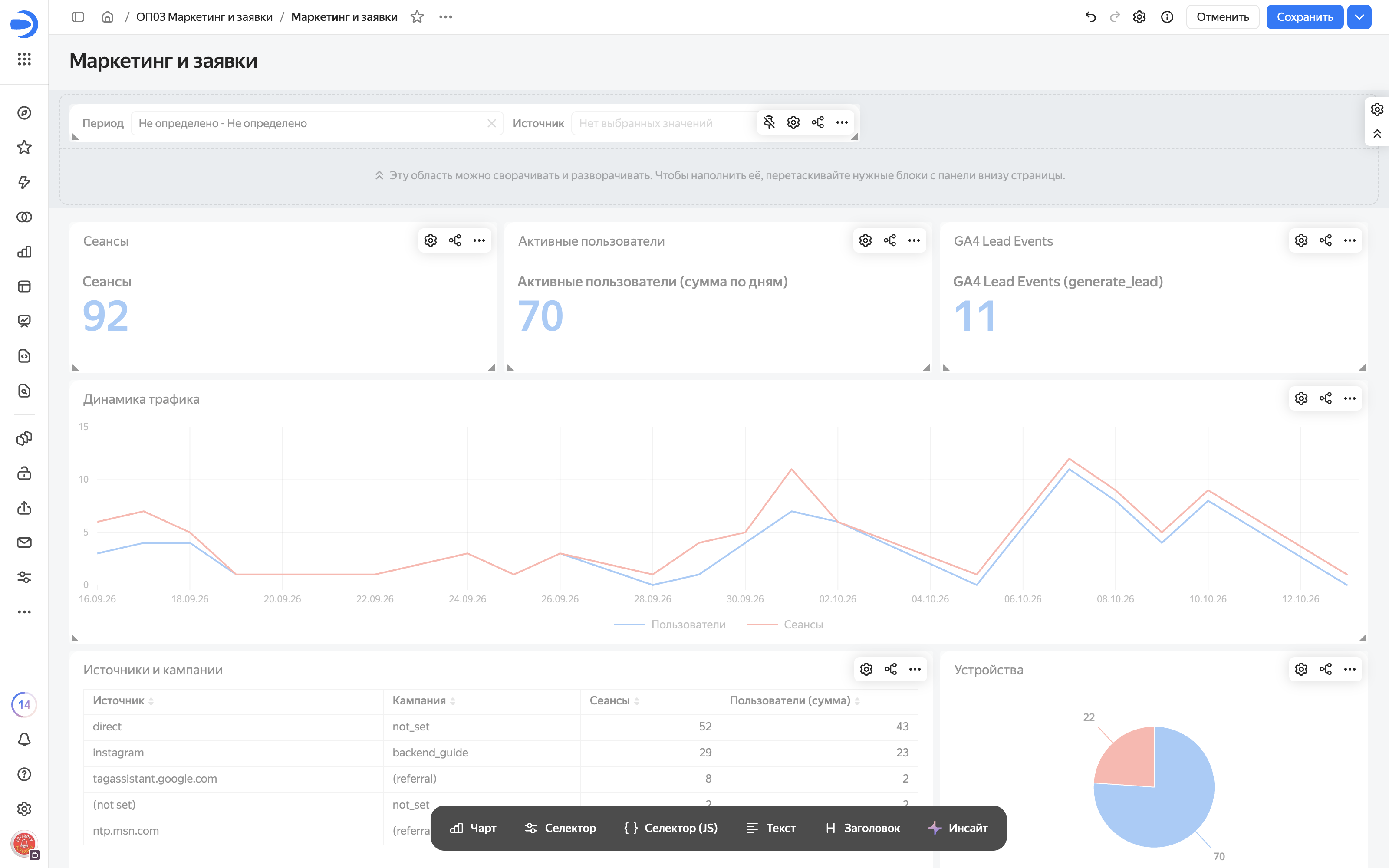Unpin the selector widget with crossed pin icon
1389x868 pixels.
pyautogui.click(x=769, y=122)
